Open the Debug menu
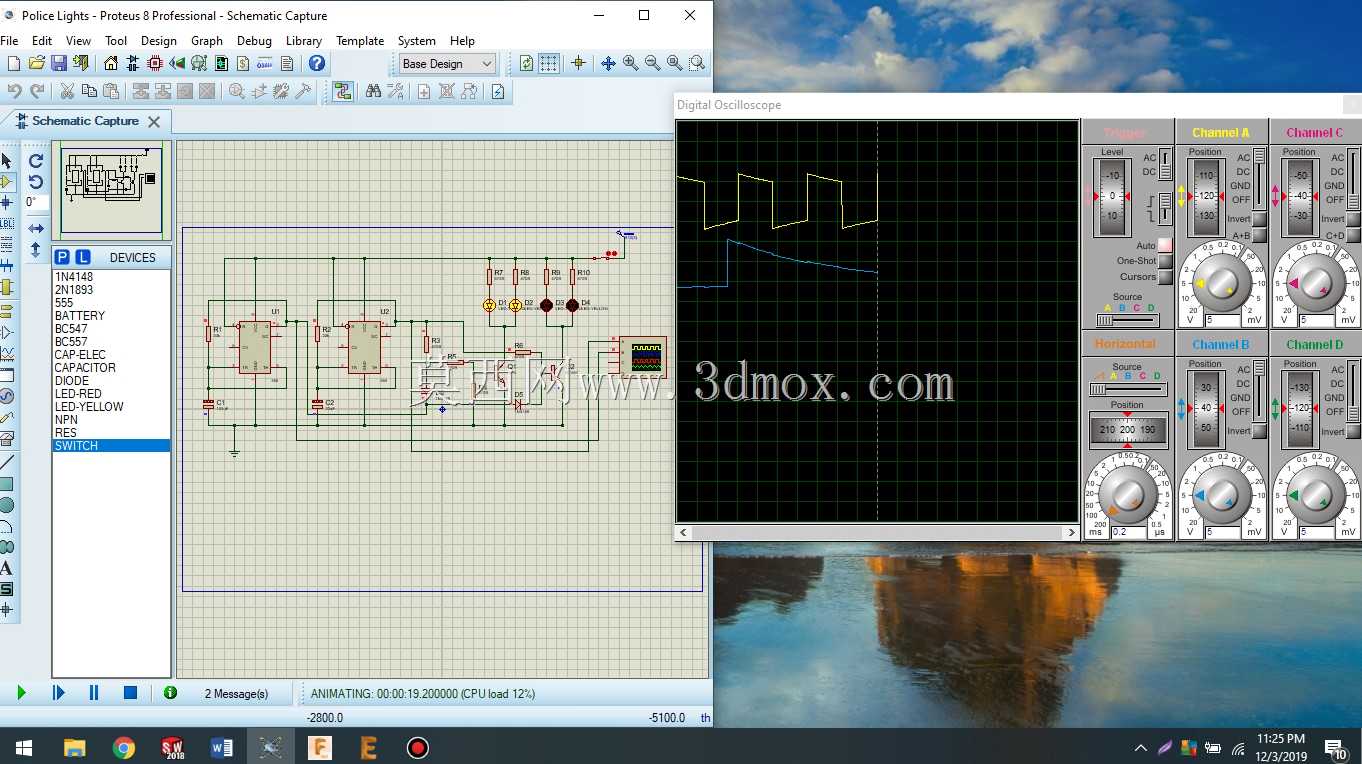Screen dimensions: 1362x764 pos(254,41)
